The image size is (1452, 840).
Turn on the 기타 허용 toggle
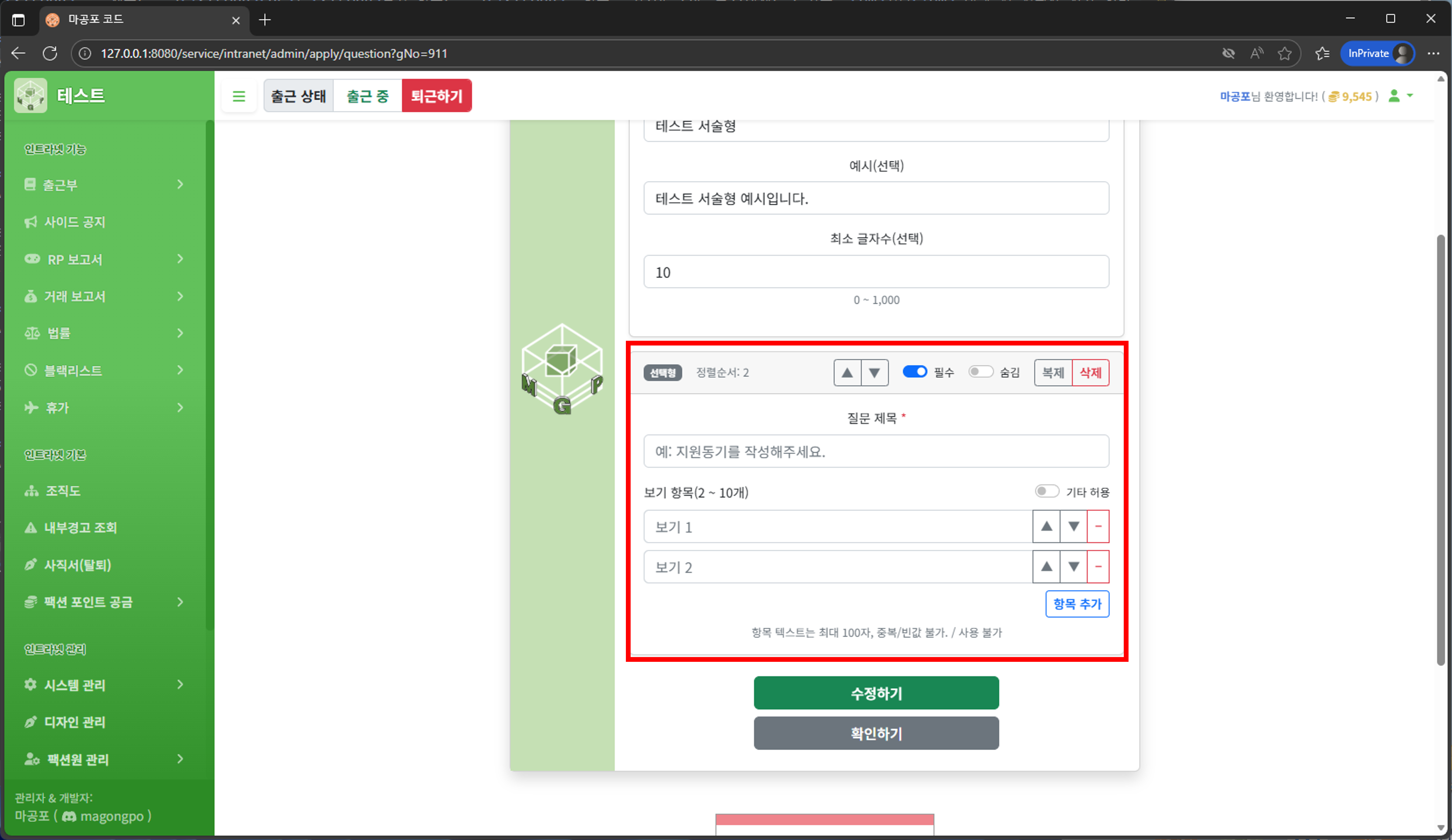1047,491
